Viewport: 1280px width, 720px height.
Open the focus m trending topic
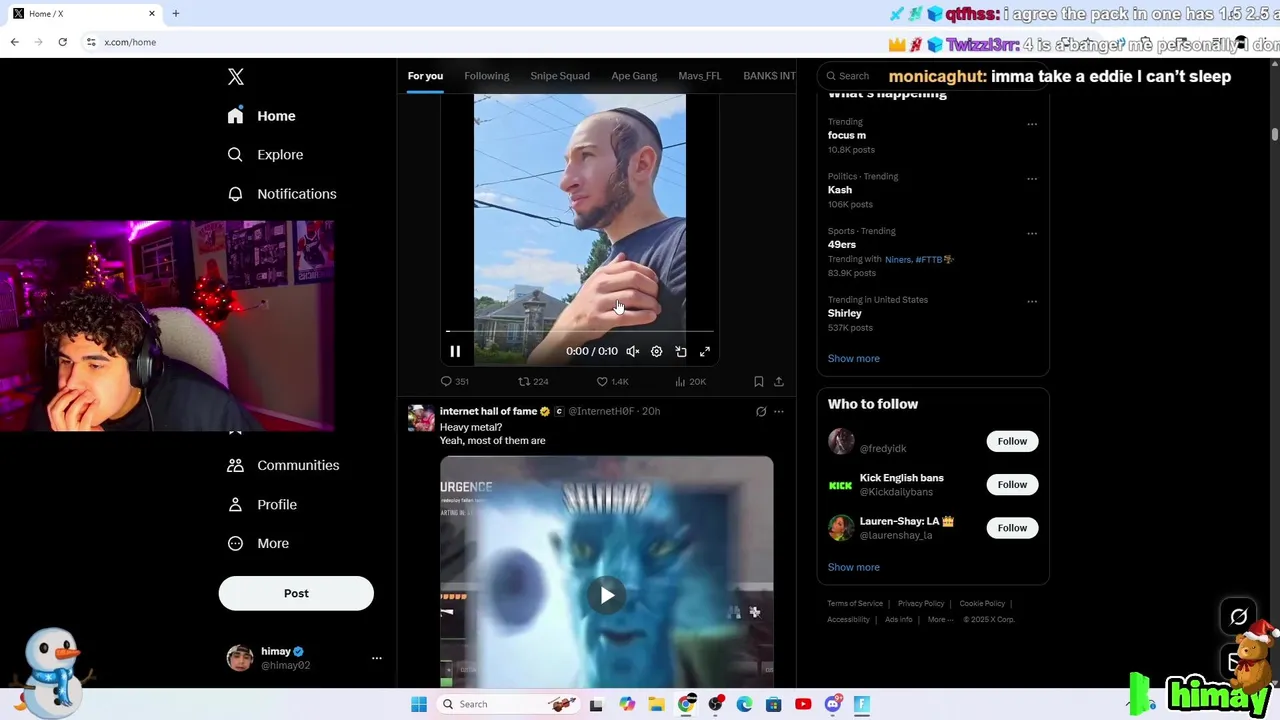(847, 135)
